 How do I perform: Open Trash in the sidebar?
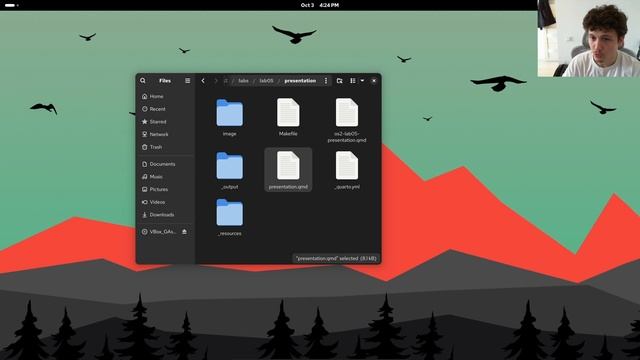click(x=165, y=147)
